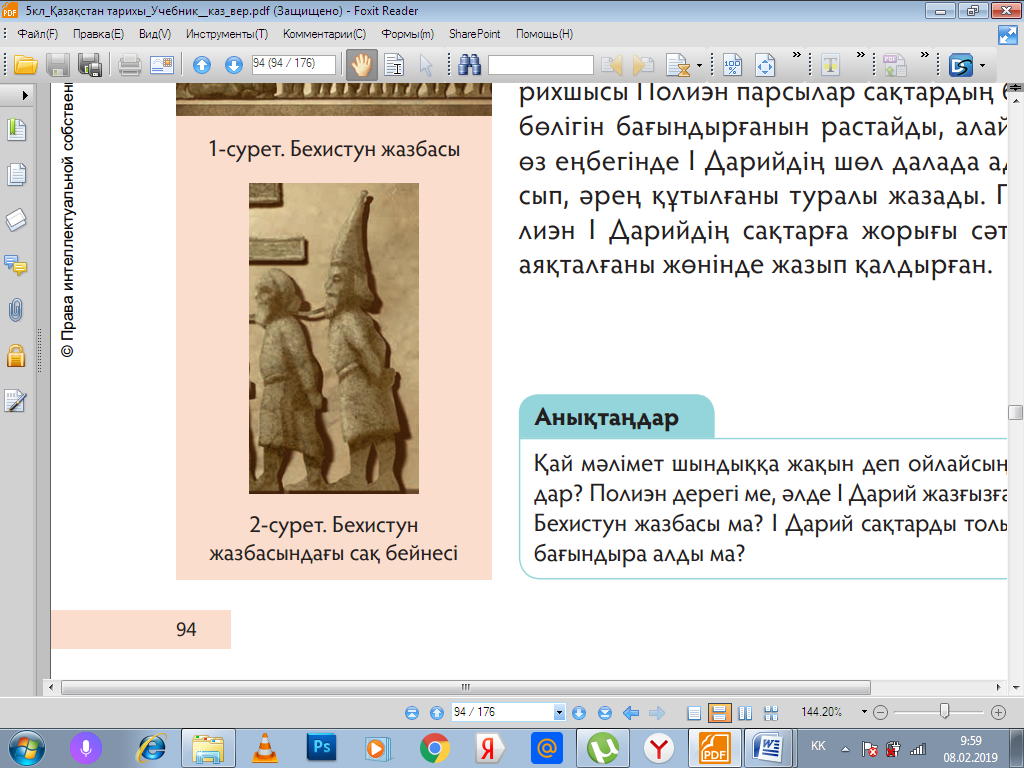The width and height of the screenshot is (1024, 768).
Task: Click the zoom slider handle
Action: click(x=944, y=711)
